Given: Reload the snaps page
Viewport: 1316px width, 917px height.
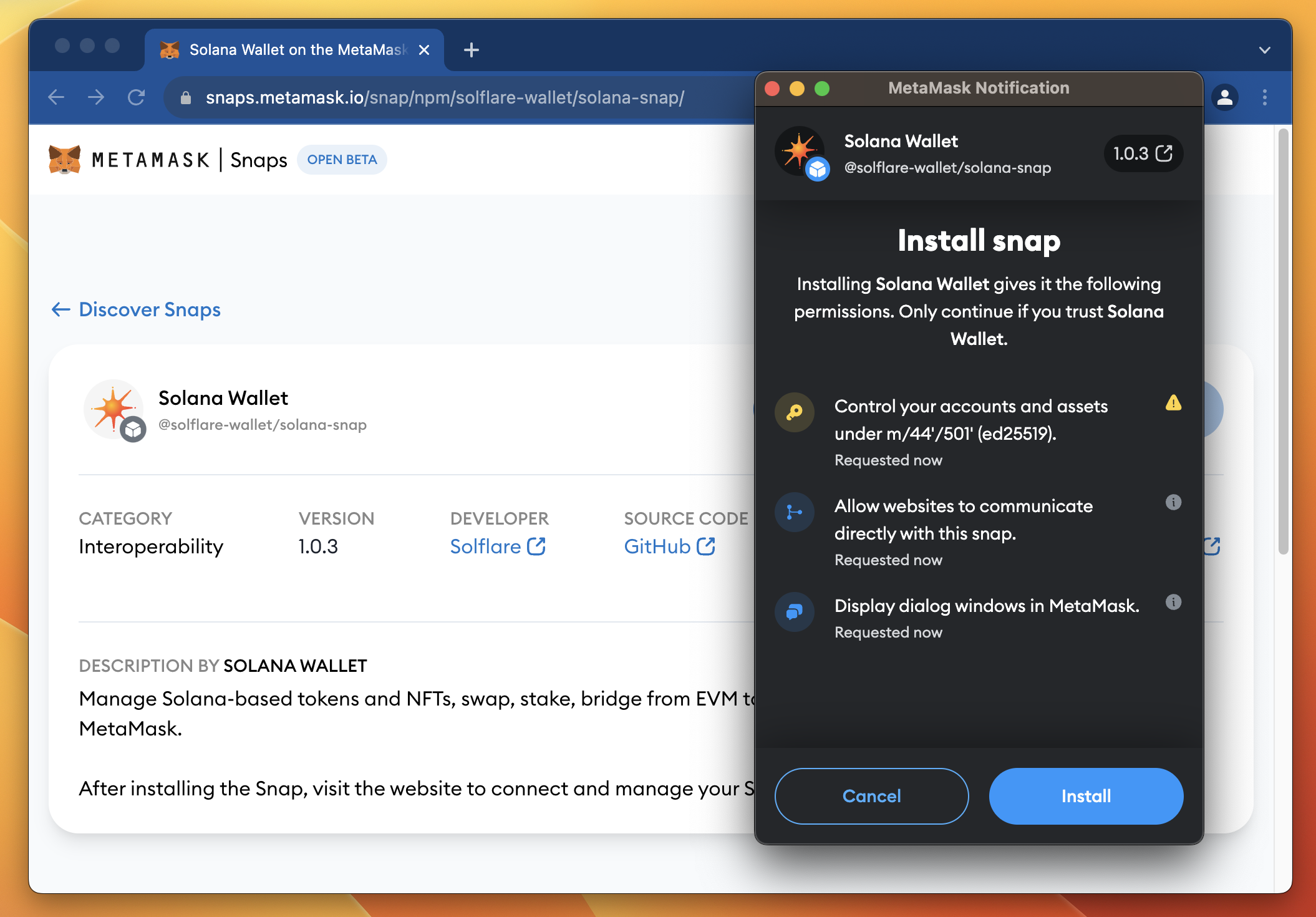Looking at the screenshot, I should pos(136,97).
